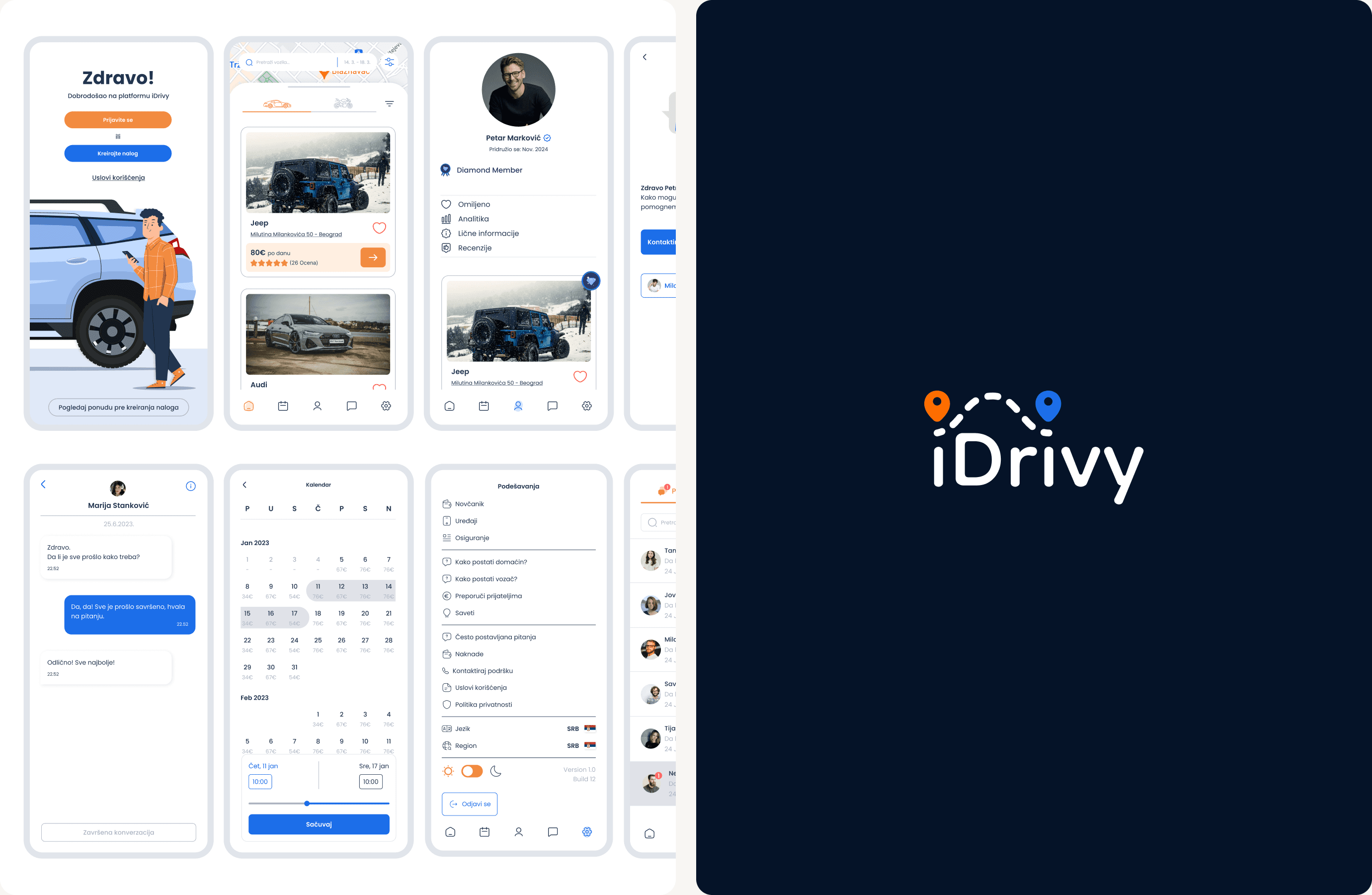Screen dimensions: 1372x895
Task: Click orange arrow button on Jeep card
Action: tap(373, 257)
